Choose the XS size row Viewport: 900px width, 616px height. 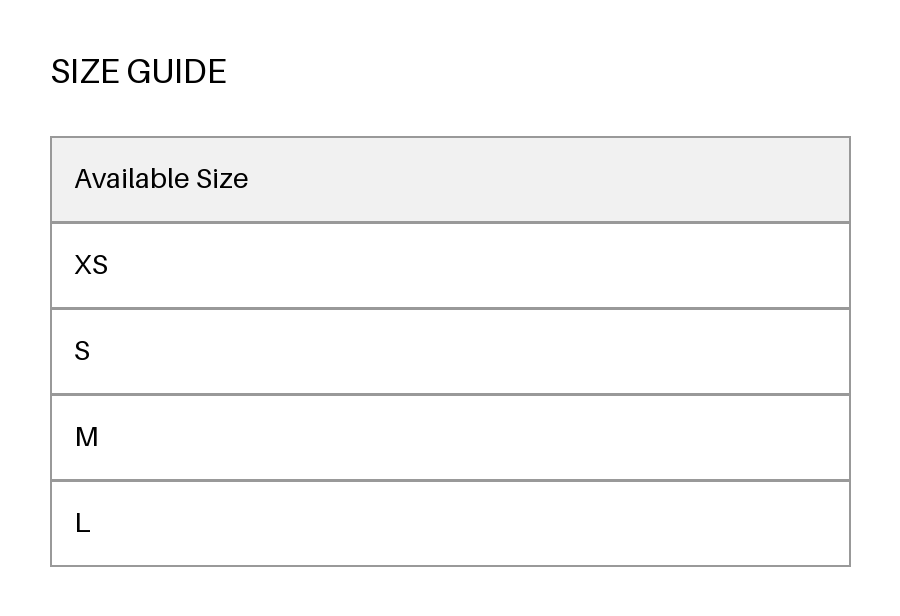pos(451,265)
